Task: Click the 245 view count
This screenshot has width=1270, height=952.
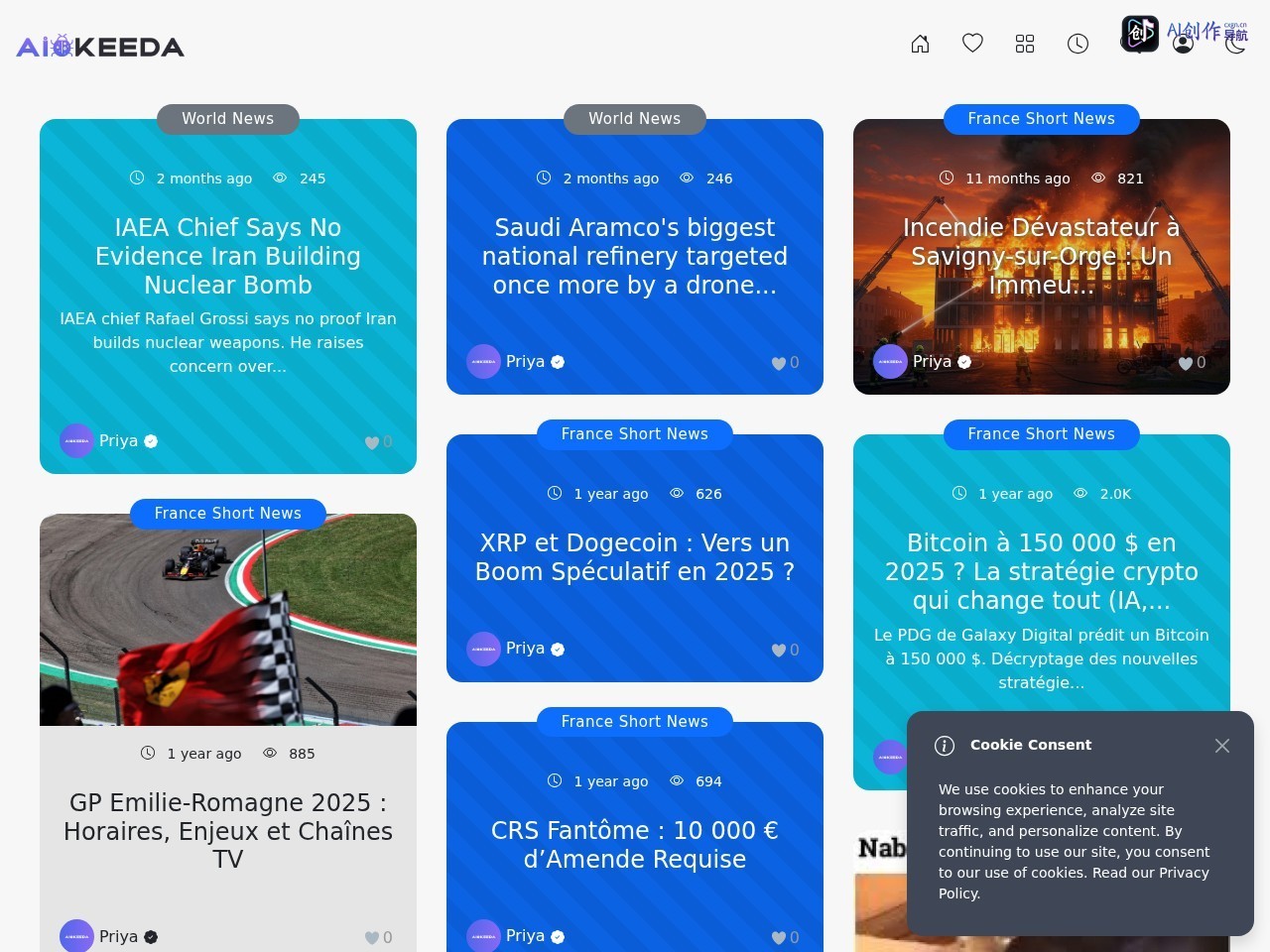Action: click(x=313, y=178)
